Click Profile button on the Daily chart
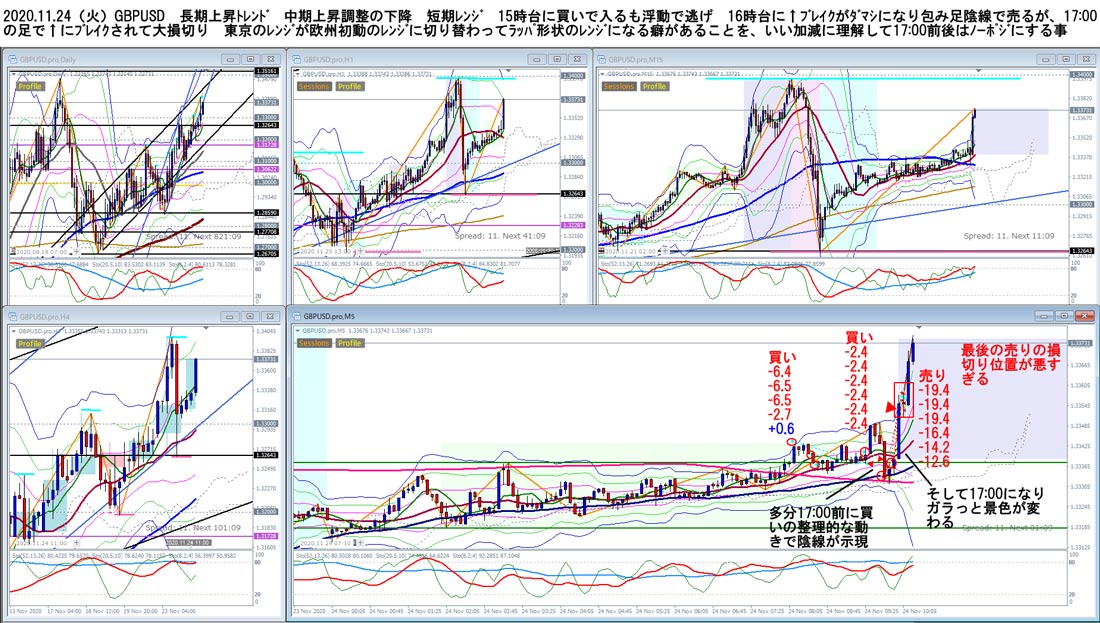The height and width of the screenshot is (623, 1100). tap(30, 86)
